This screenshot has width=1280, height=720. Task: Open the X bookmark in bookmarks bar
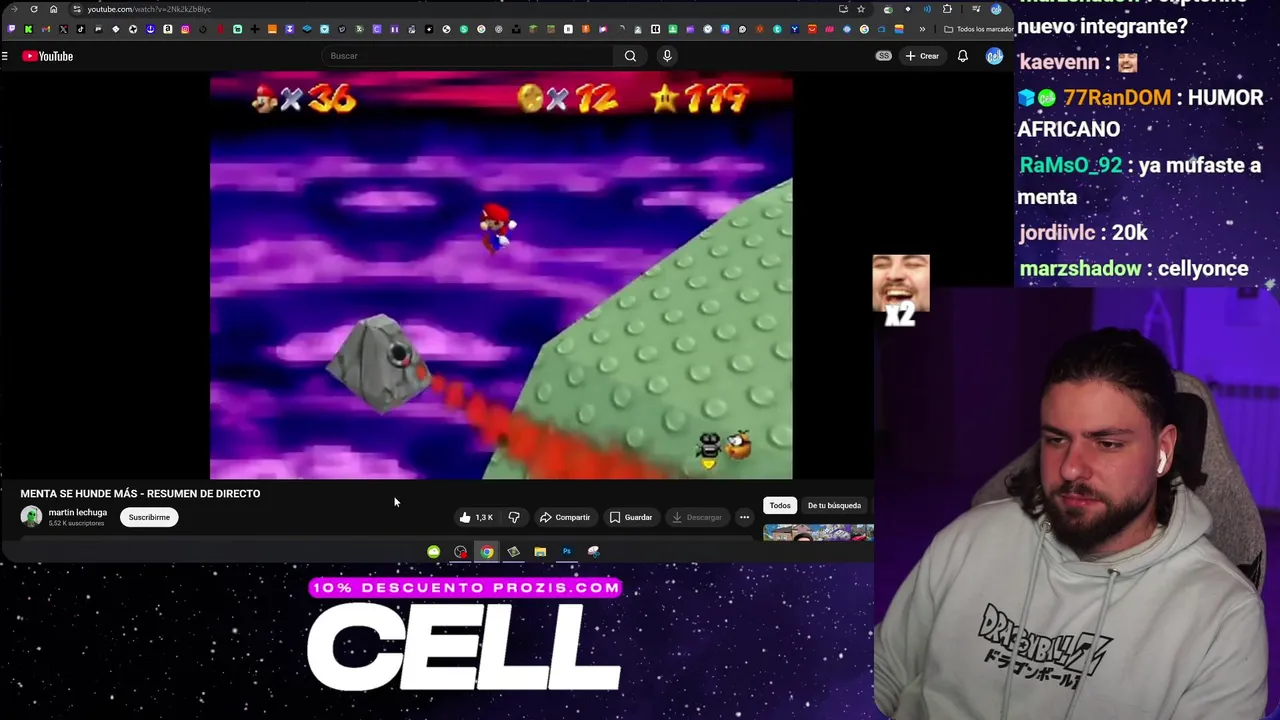(x=63, y=29)
